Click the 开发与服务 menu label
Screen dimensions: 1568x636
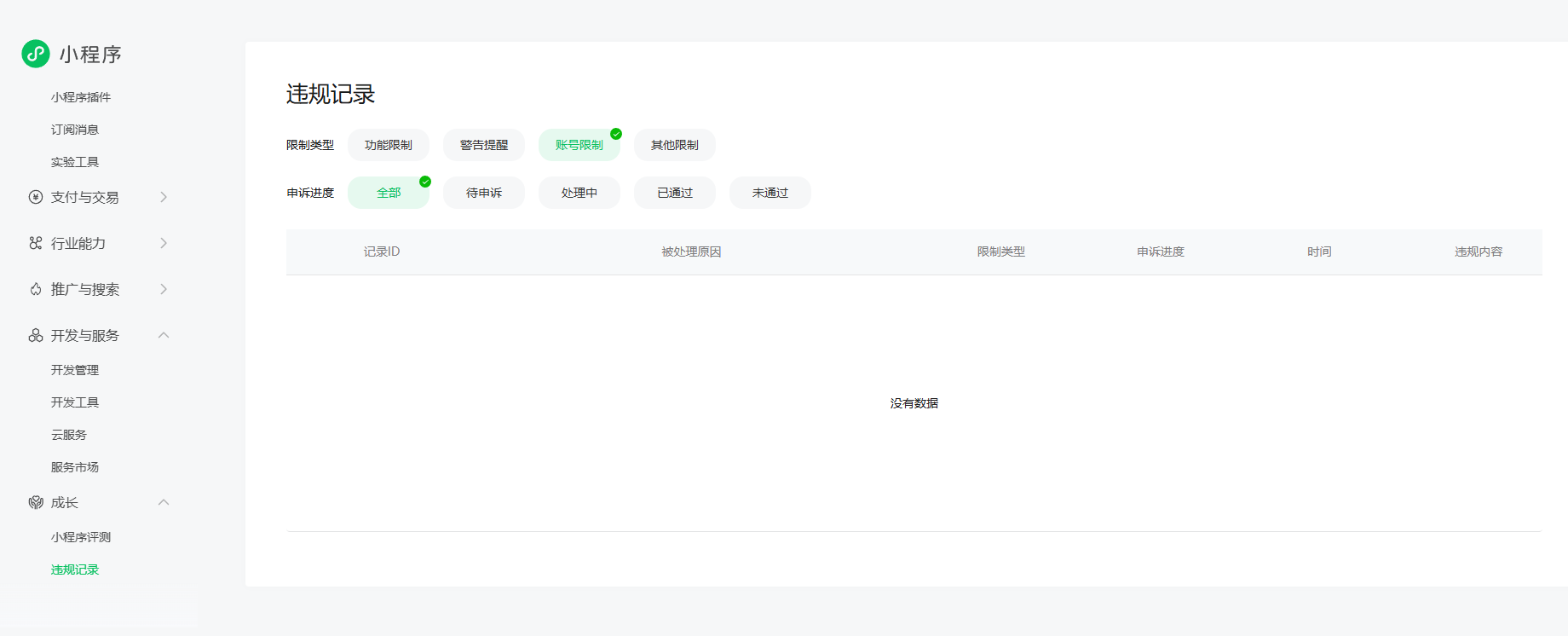click(x=85, y=335)
